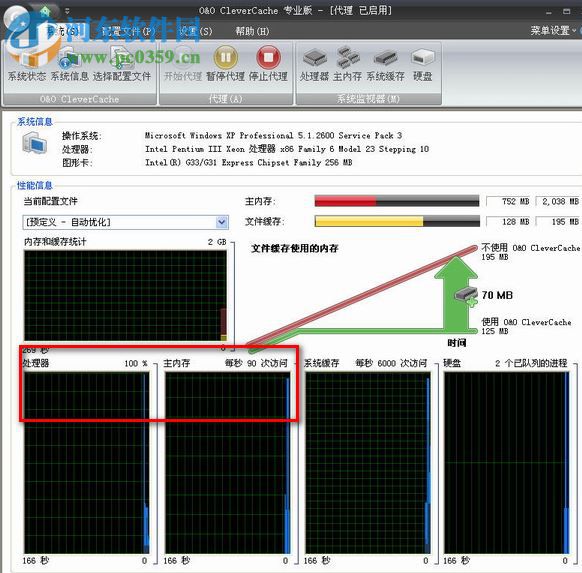The width and height of the screenshot is (582, 573).
Task: Click the 系统缓存 access graph
Action: pyautogui.click(x=368, y=463)
